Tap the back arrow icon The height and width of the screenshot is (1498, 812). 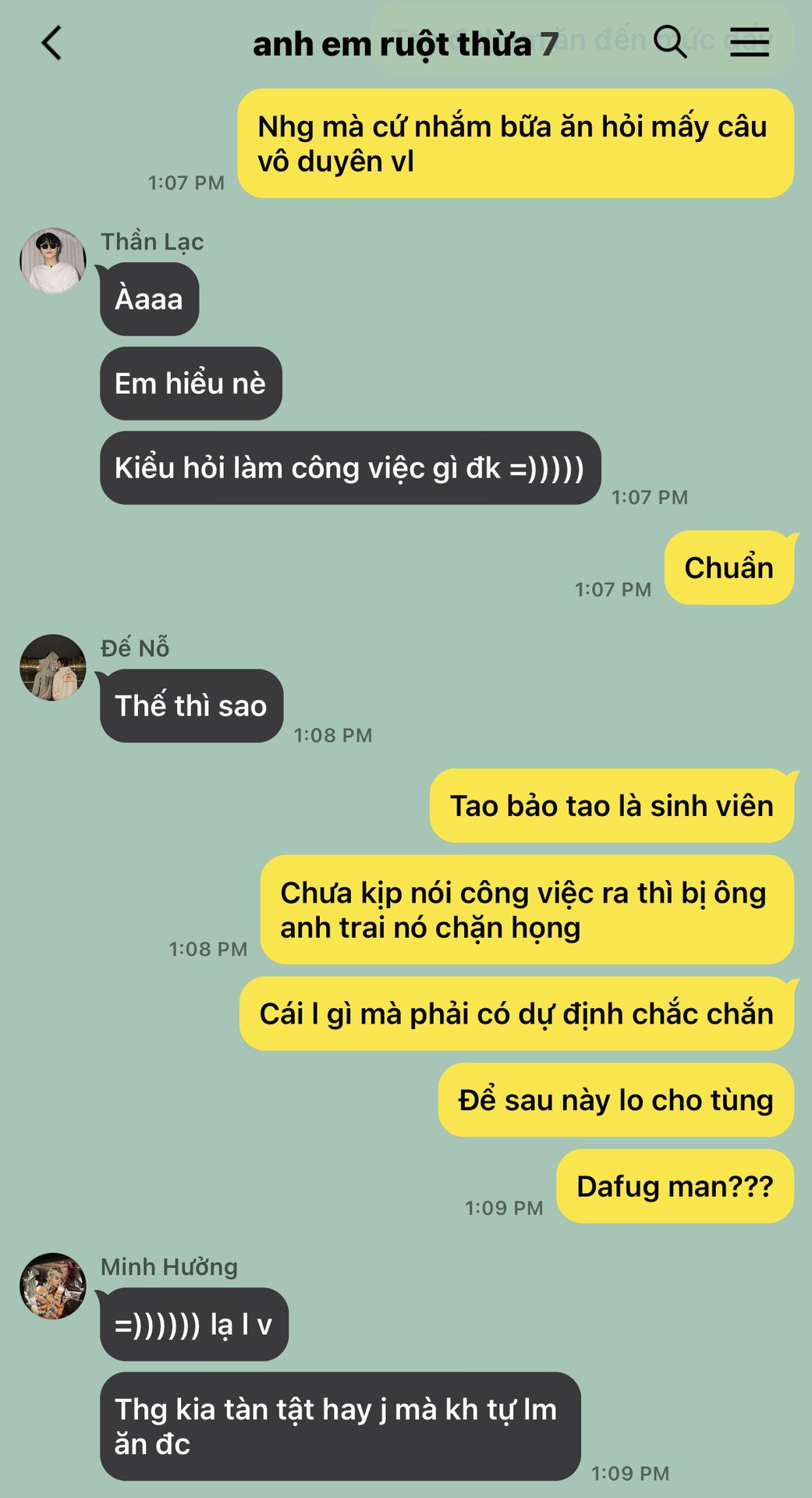point(51,43)
